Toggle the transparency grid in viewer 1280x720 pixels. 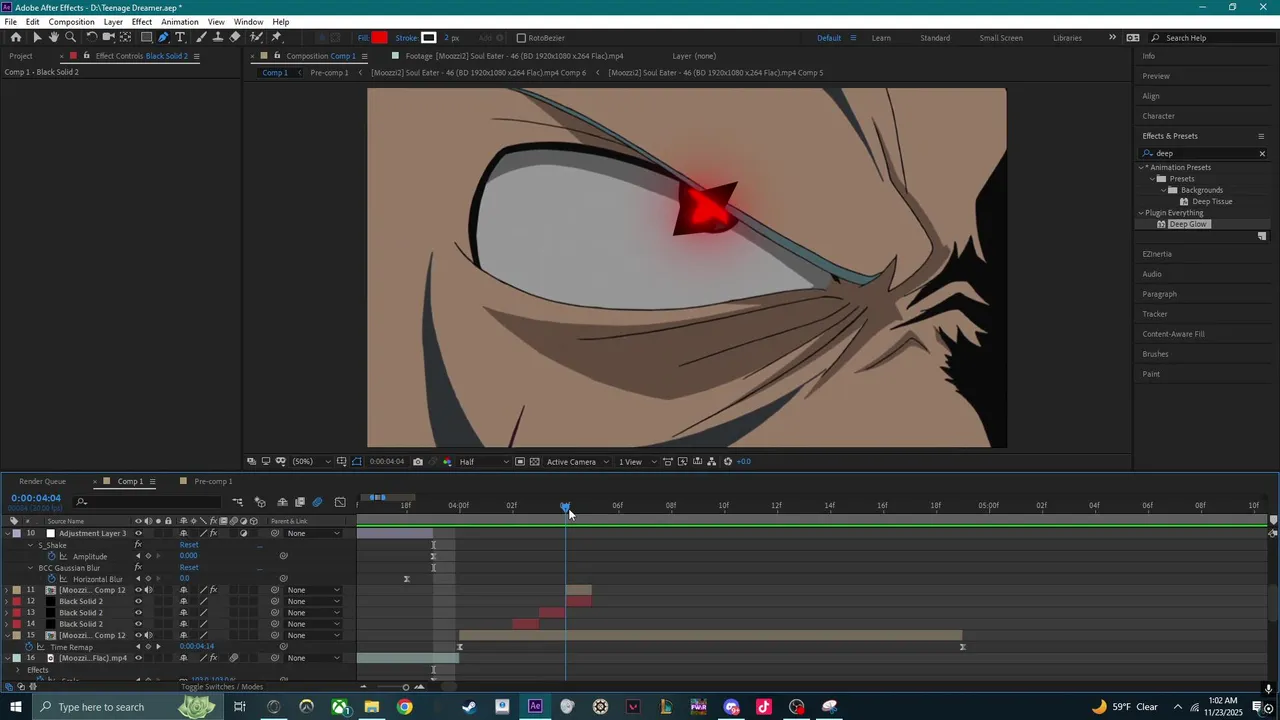pos(535,462)
